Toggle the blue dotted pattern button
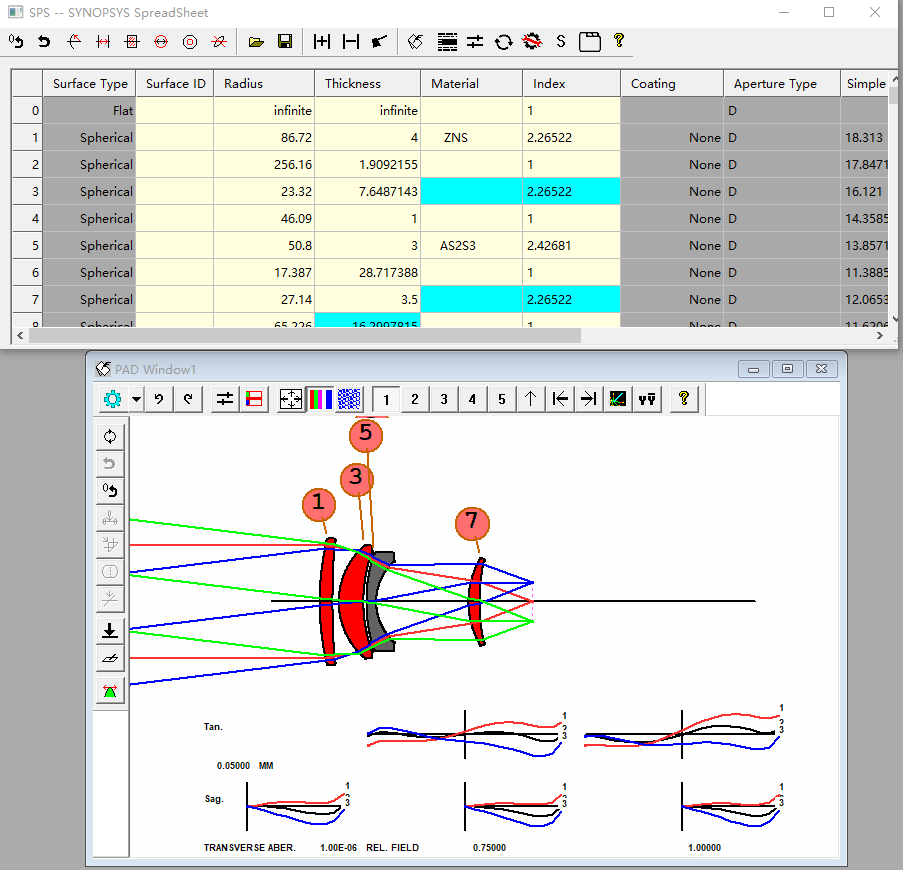 pos(349,399)
